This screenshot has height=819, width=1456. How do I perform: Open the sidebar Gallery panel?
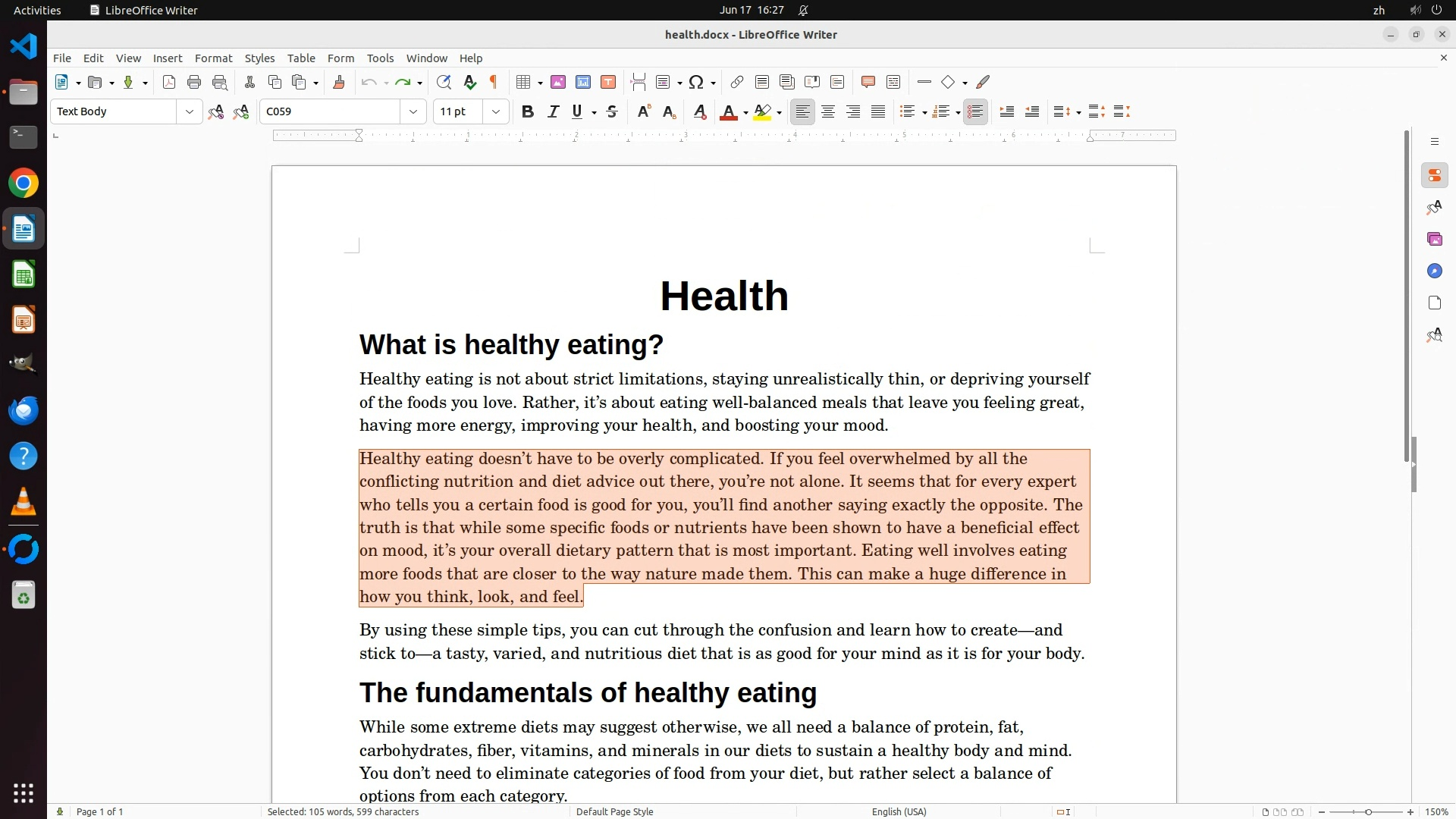pos(1434,240)
